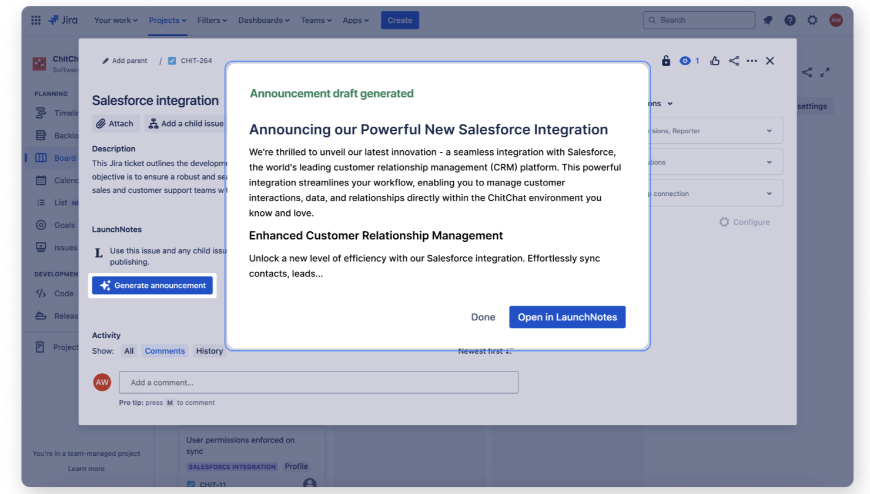Click the thumbs up vote icon
Screen dimensions: 870x494
pyautogui.click(x=715, y=61)
